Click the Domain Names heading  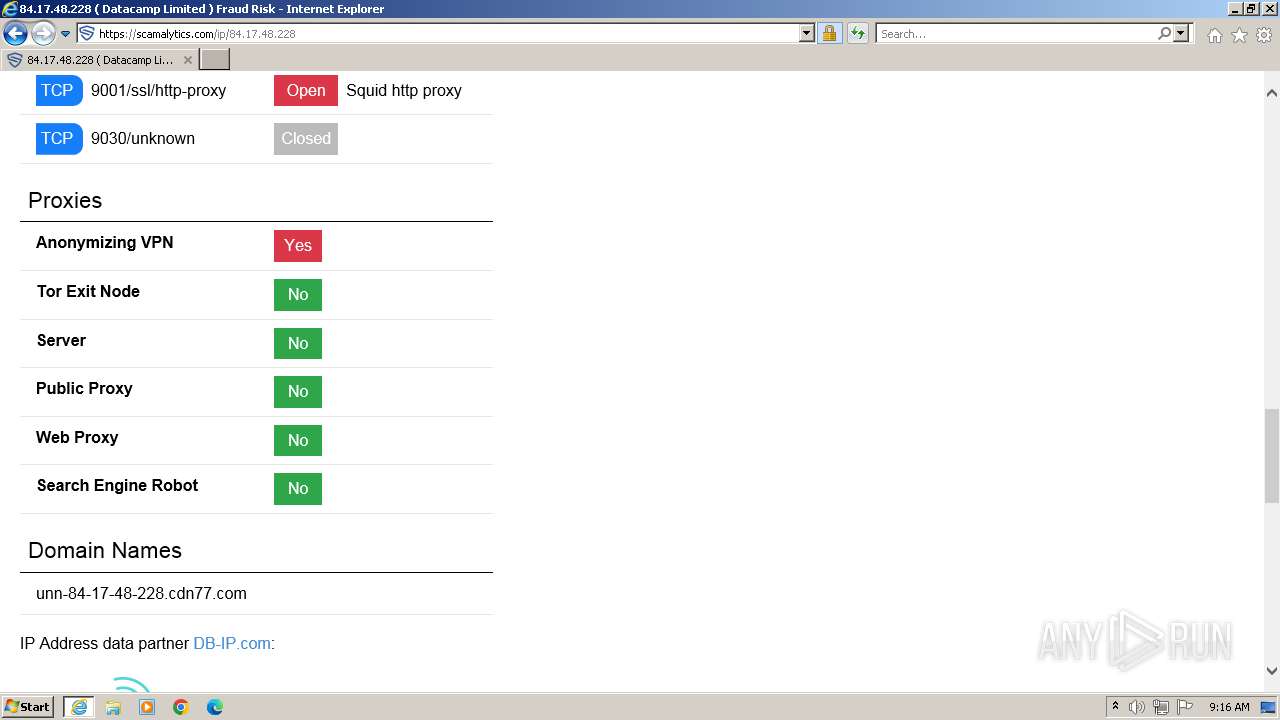point(105,550)
